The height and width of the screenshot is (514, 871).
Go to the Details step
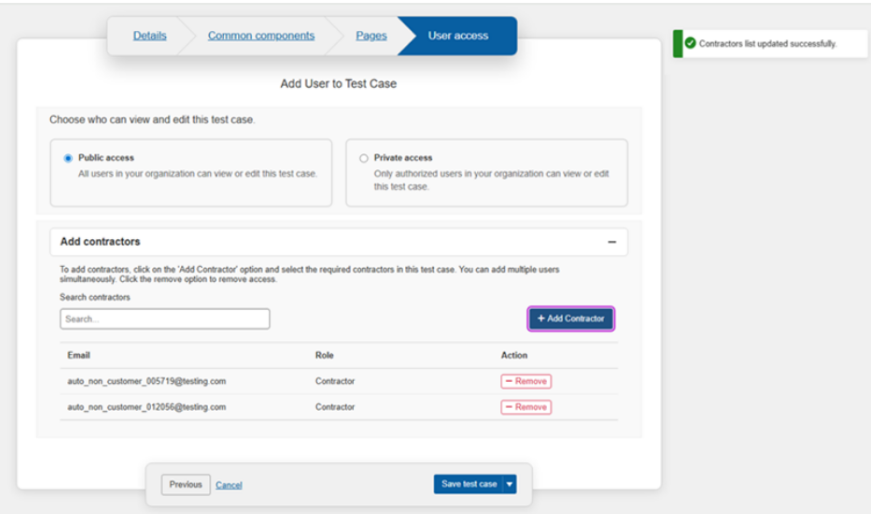pyautogui.click(x=149, y=36)
